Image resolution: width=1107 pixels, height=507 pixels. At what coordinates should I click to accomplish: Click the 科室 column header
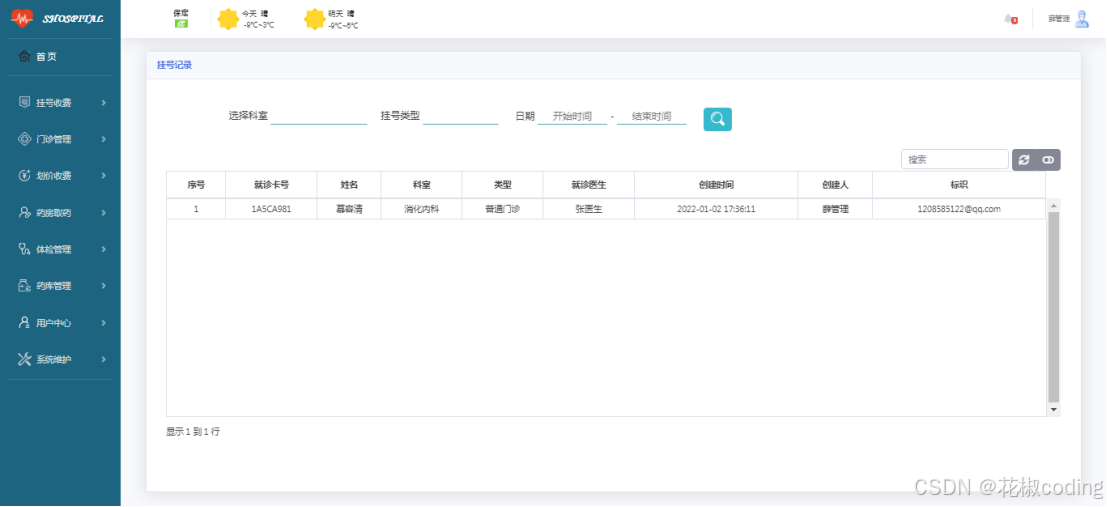(421, 185)
